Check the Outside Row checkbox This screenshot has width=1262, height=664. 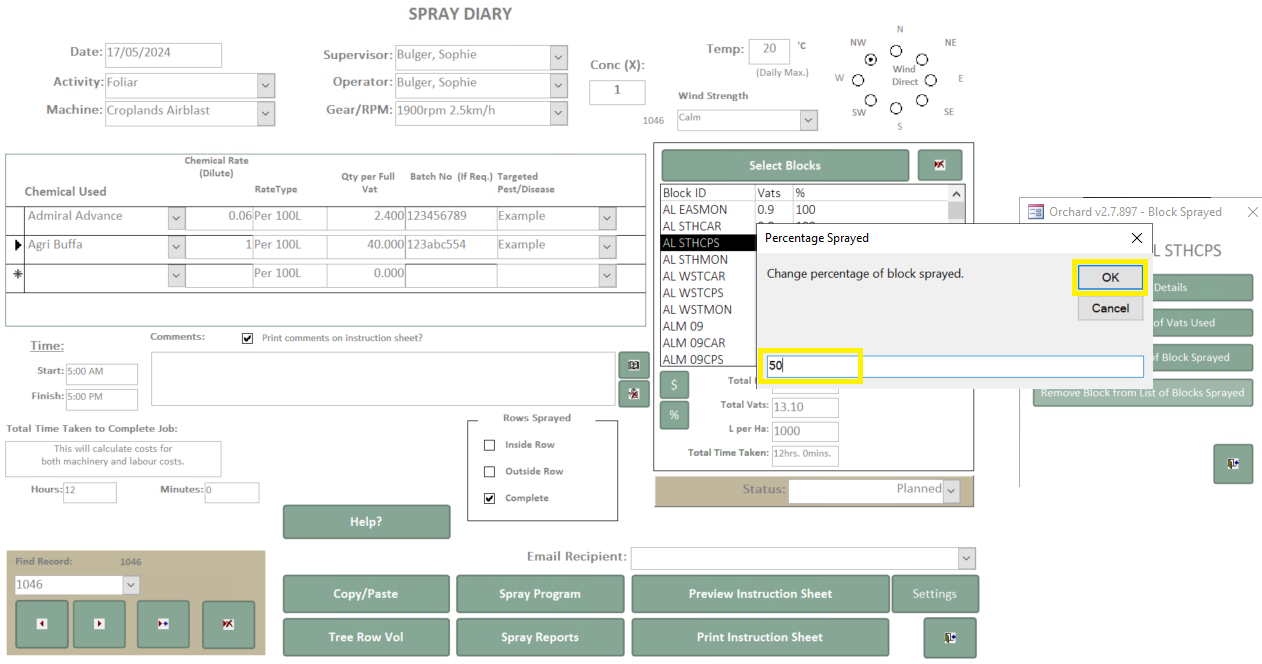coord(489,472)
